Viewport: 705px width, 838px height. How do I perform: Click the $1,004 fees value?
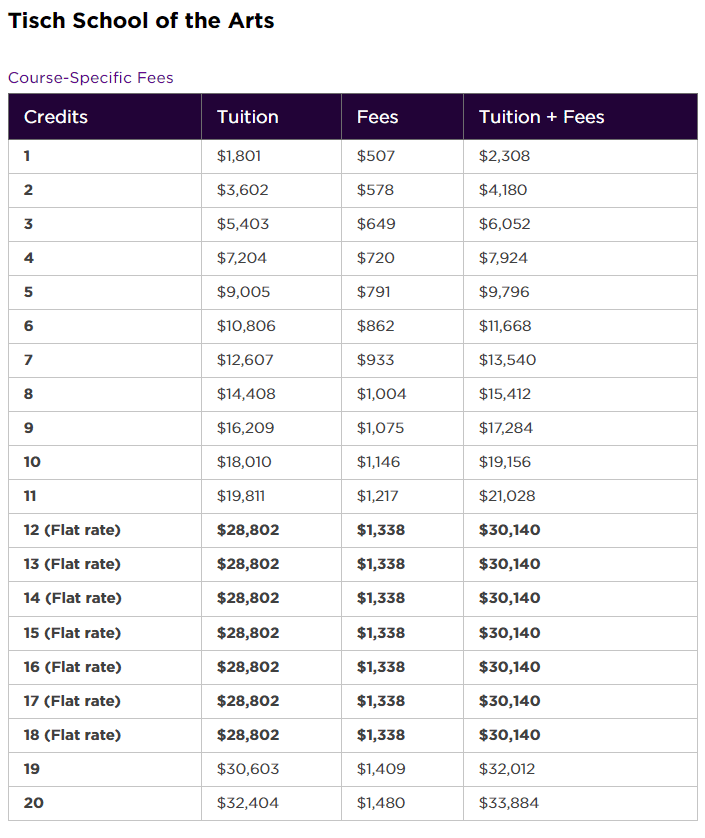click(381, 394)
